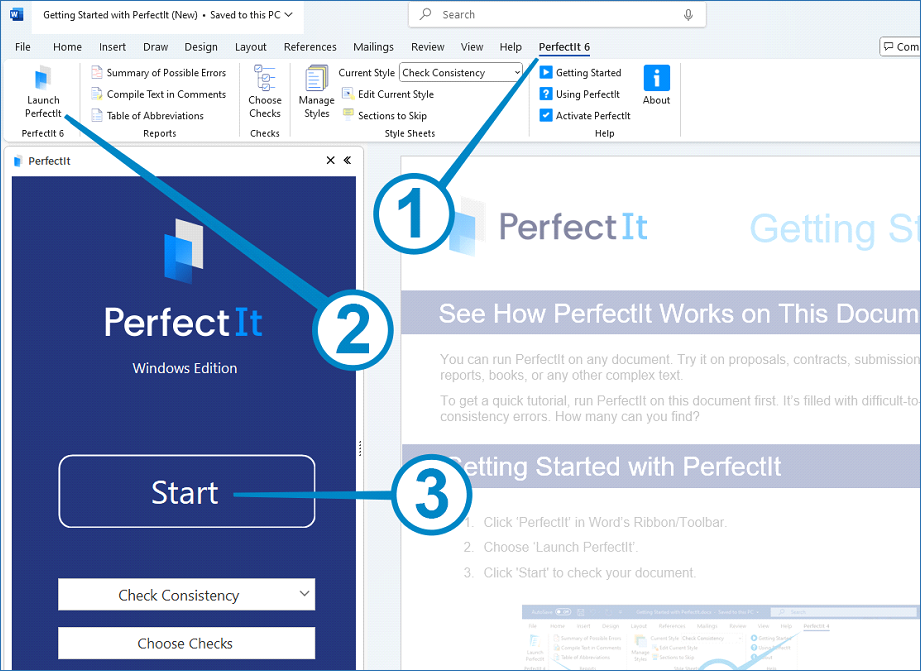Click the task pane resize handle
The image size is (921, 671).
click(x=360, y=448)
